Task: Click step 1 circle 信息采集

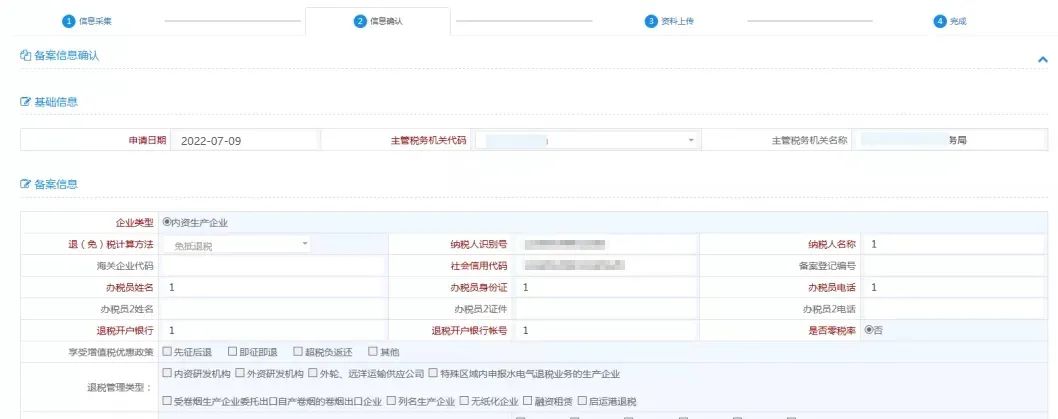Action: [x=67, y=21]
